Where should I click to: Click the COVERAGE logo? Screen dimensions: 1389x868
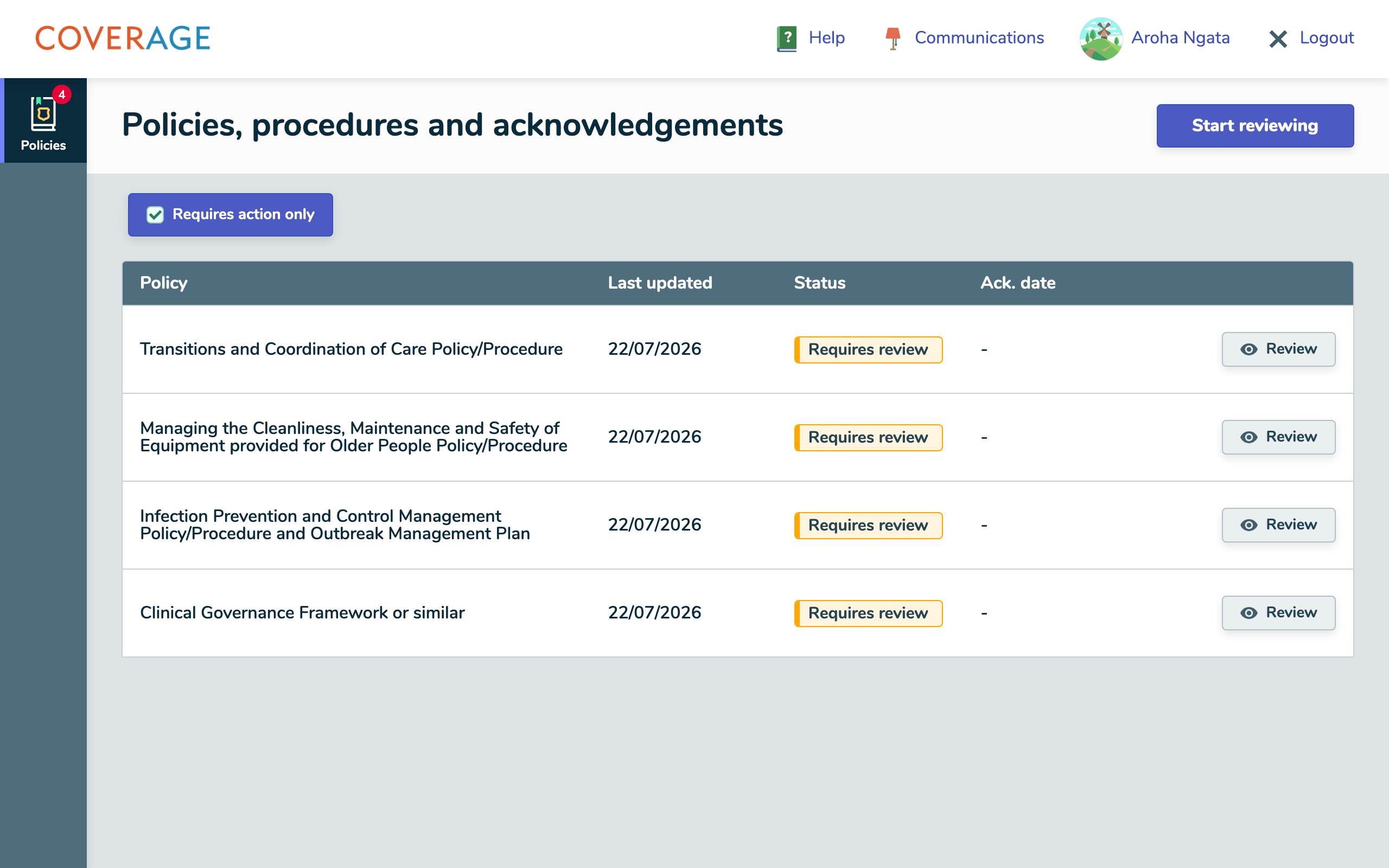(123, 39)
